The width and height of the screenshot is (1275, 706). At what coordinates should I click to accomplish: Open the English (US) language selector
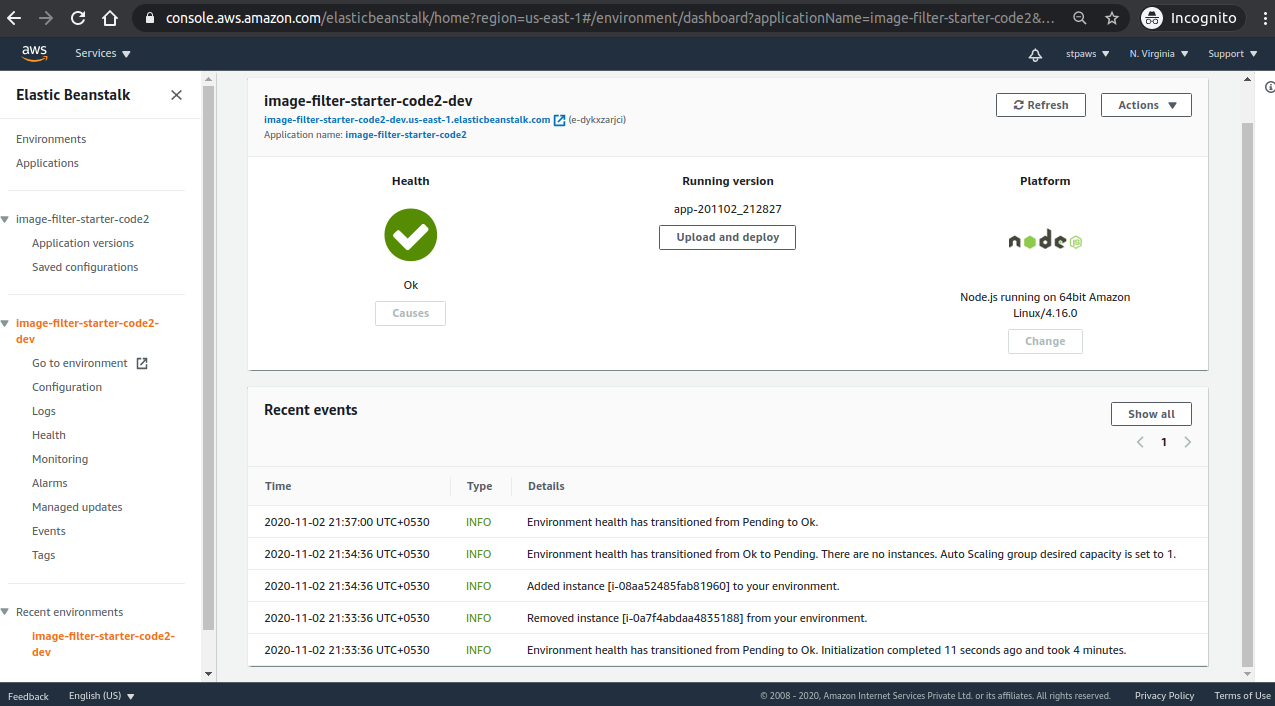[101, 696]
